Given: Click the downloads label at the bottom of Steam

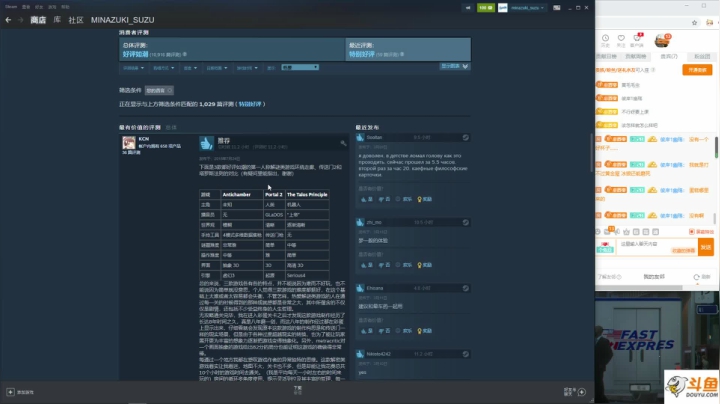Looking at the screenshot, I should [298, 390].
